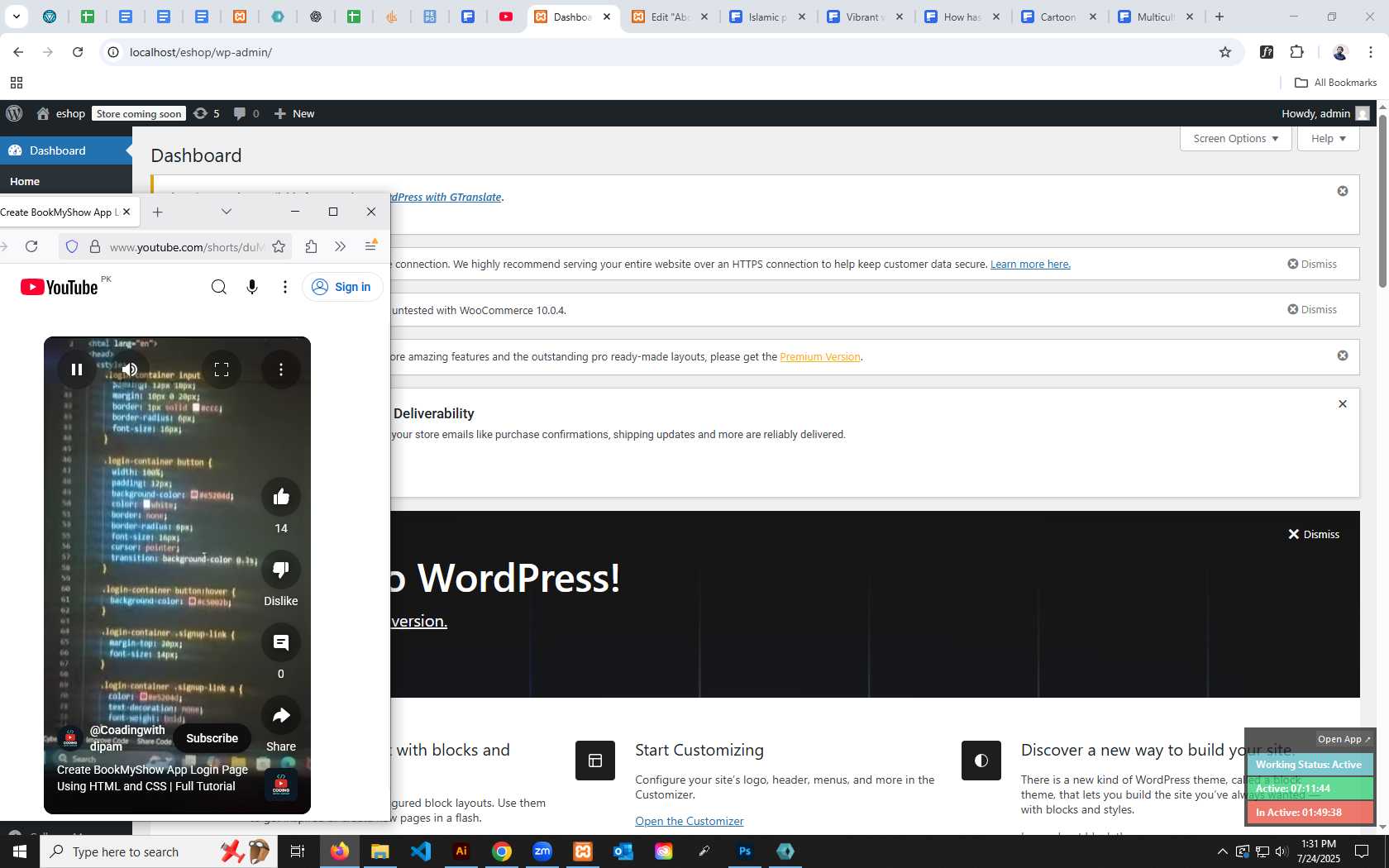This screenshot has height=868, width=1389.
Task: Open comments on the YouTube short
Action: [x=281, y=641]
